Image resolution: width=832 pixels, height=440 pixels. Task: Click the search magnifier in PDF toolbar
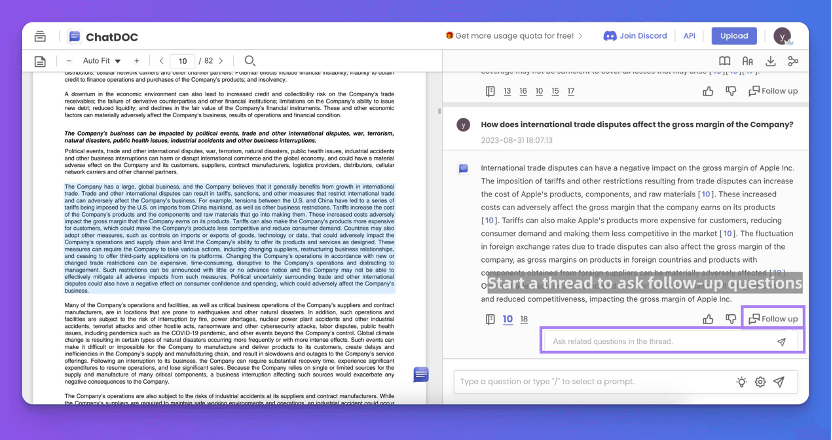(250, 61)
